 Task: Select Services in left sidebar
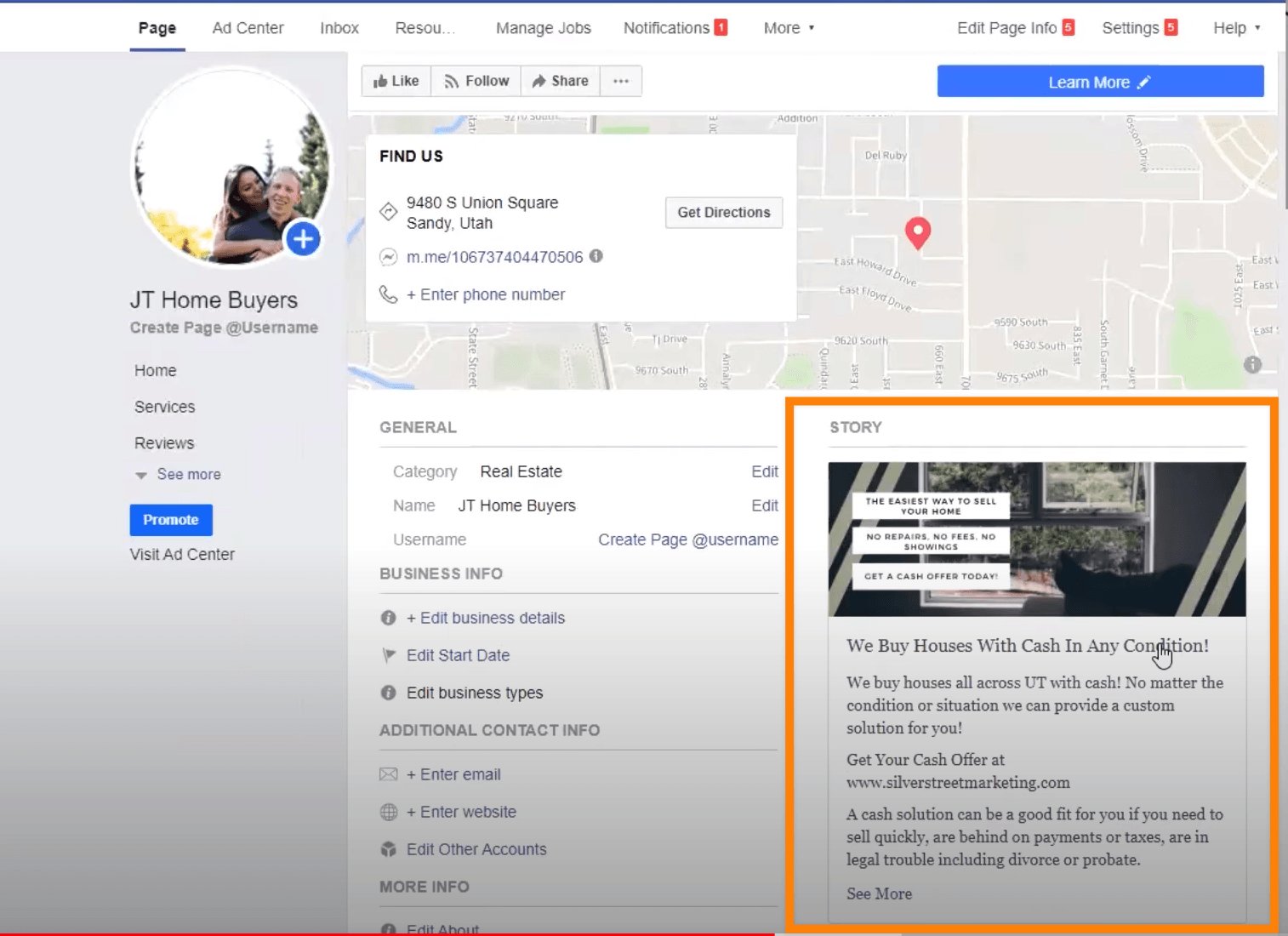tap(165, 407)
